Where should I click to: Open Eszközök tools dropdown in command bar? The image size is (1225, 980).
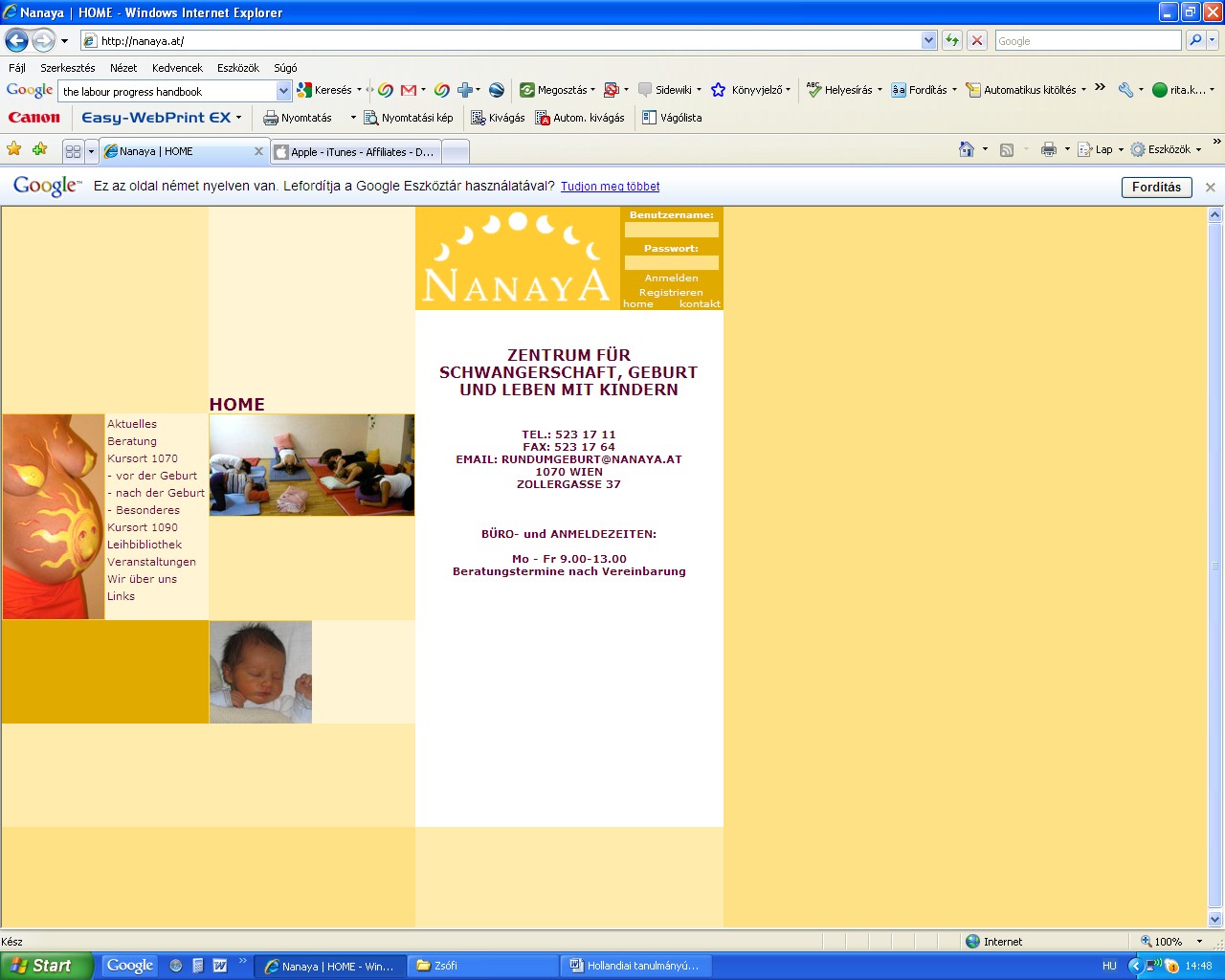(x=1166, y=149)
